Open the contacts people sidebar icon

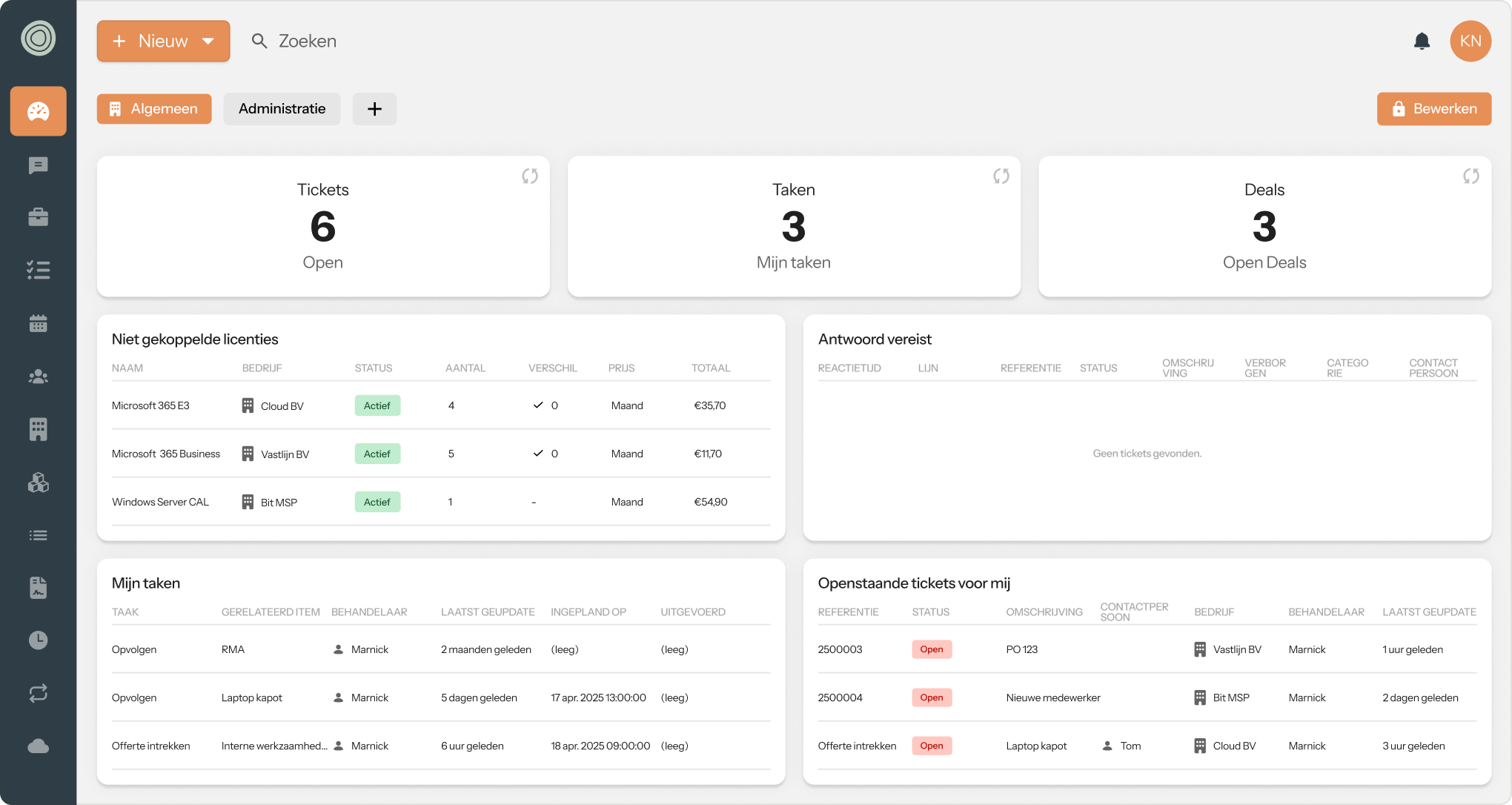38,377
